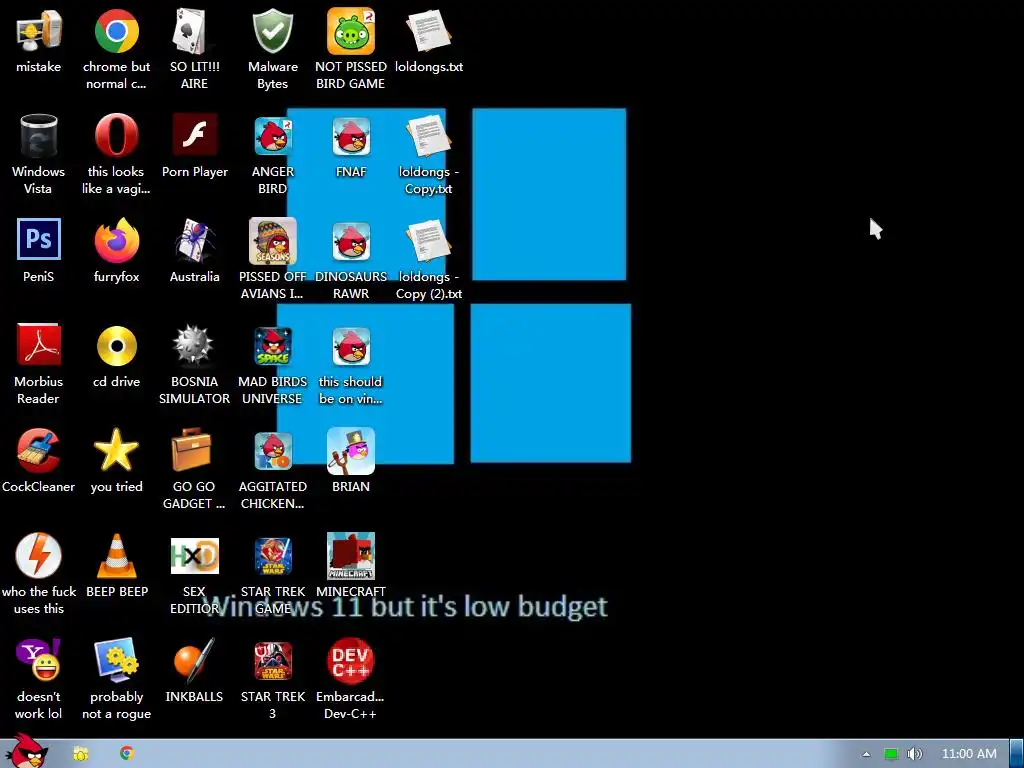Open the 'Morbius Reader' Adobe icon
This screenshot has width=1024, height=768.
point(39,344)
